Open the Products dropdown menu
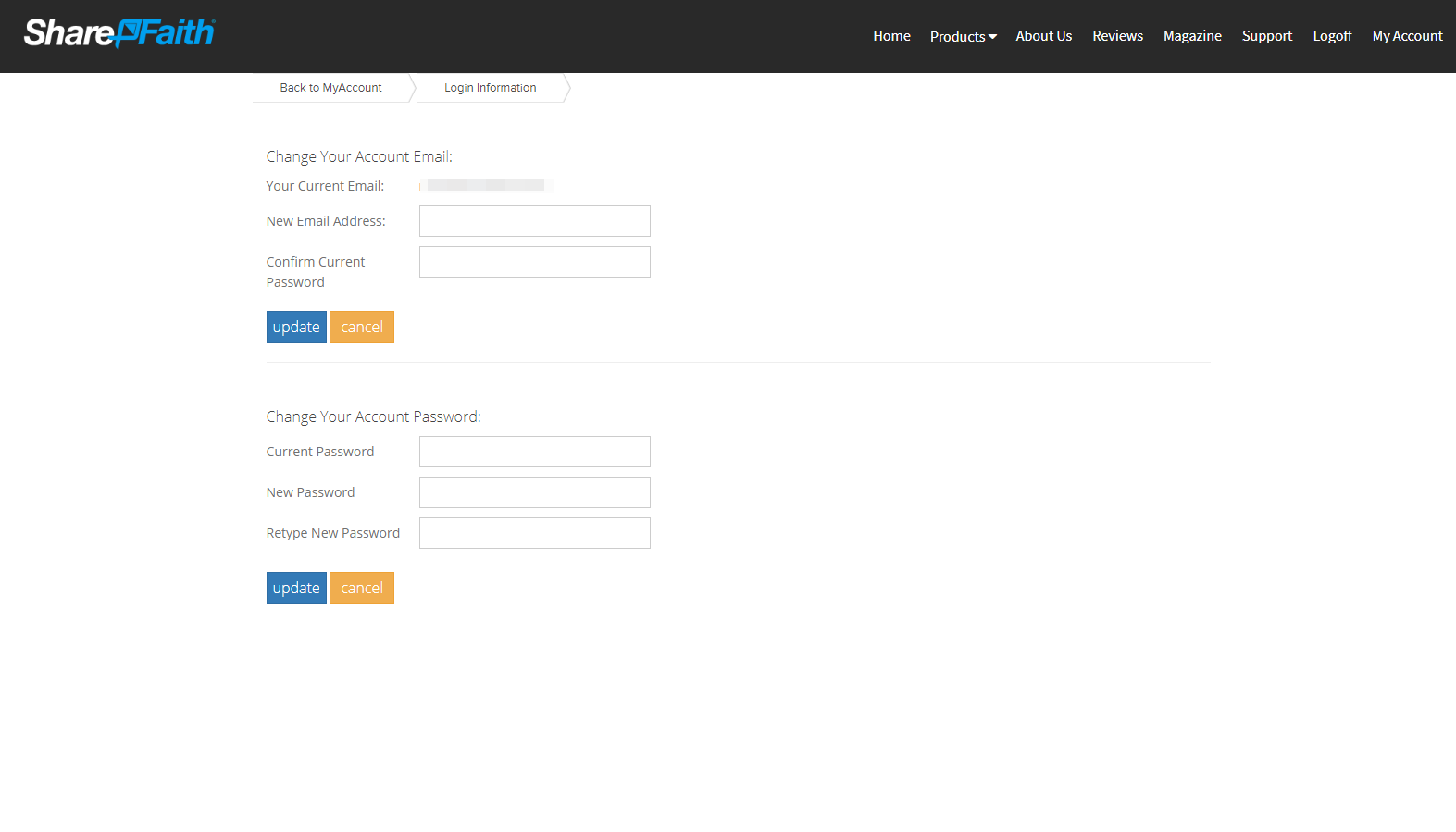Screen dimensions: 1456x832 pyautogui.click(x=963, y=36)
